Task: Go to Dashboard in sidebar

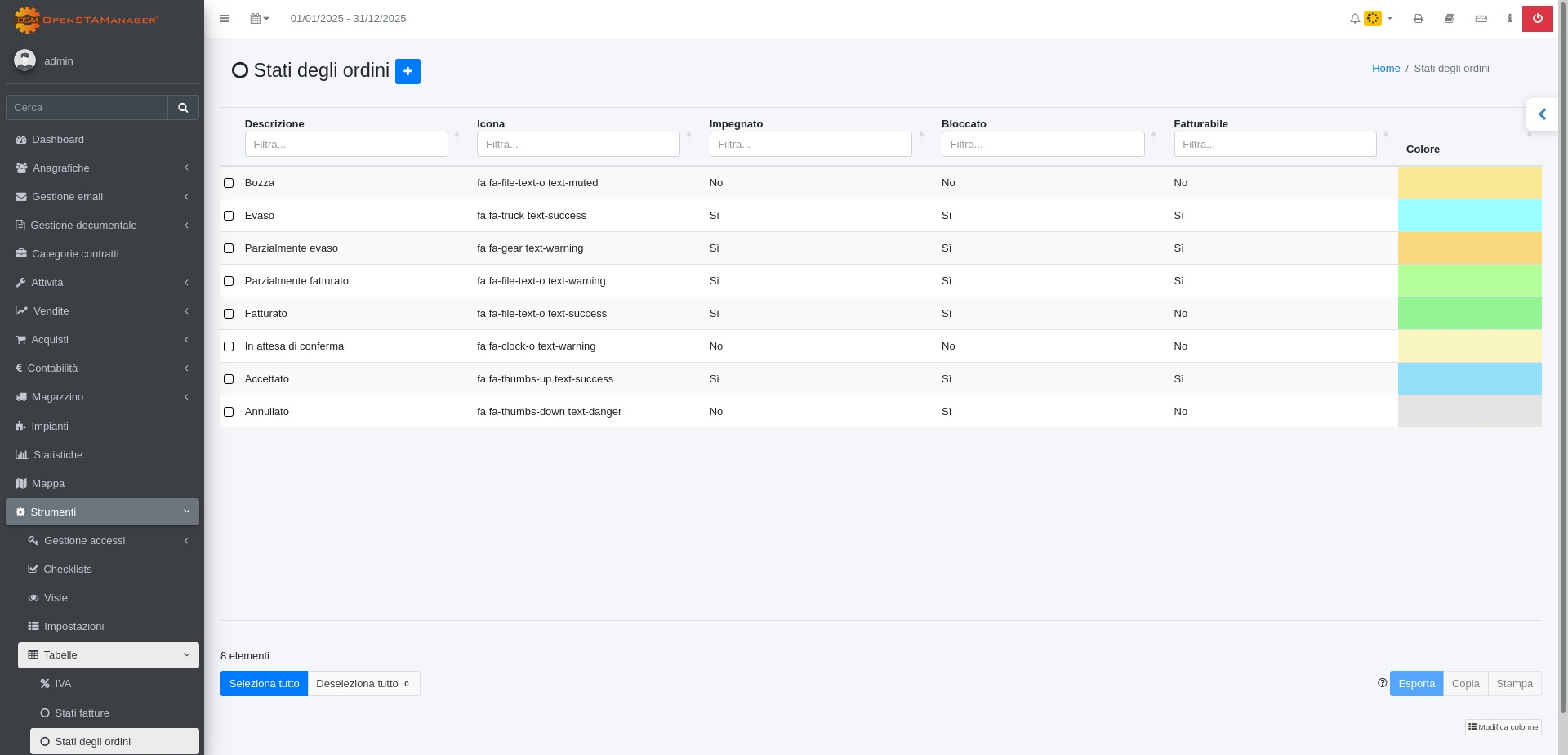Action: (57, 139)
